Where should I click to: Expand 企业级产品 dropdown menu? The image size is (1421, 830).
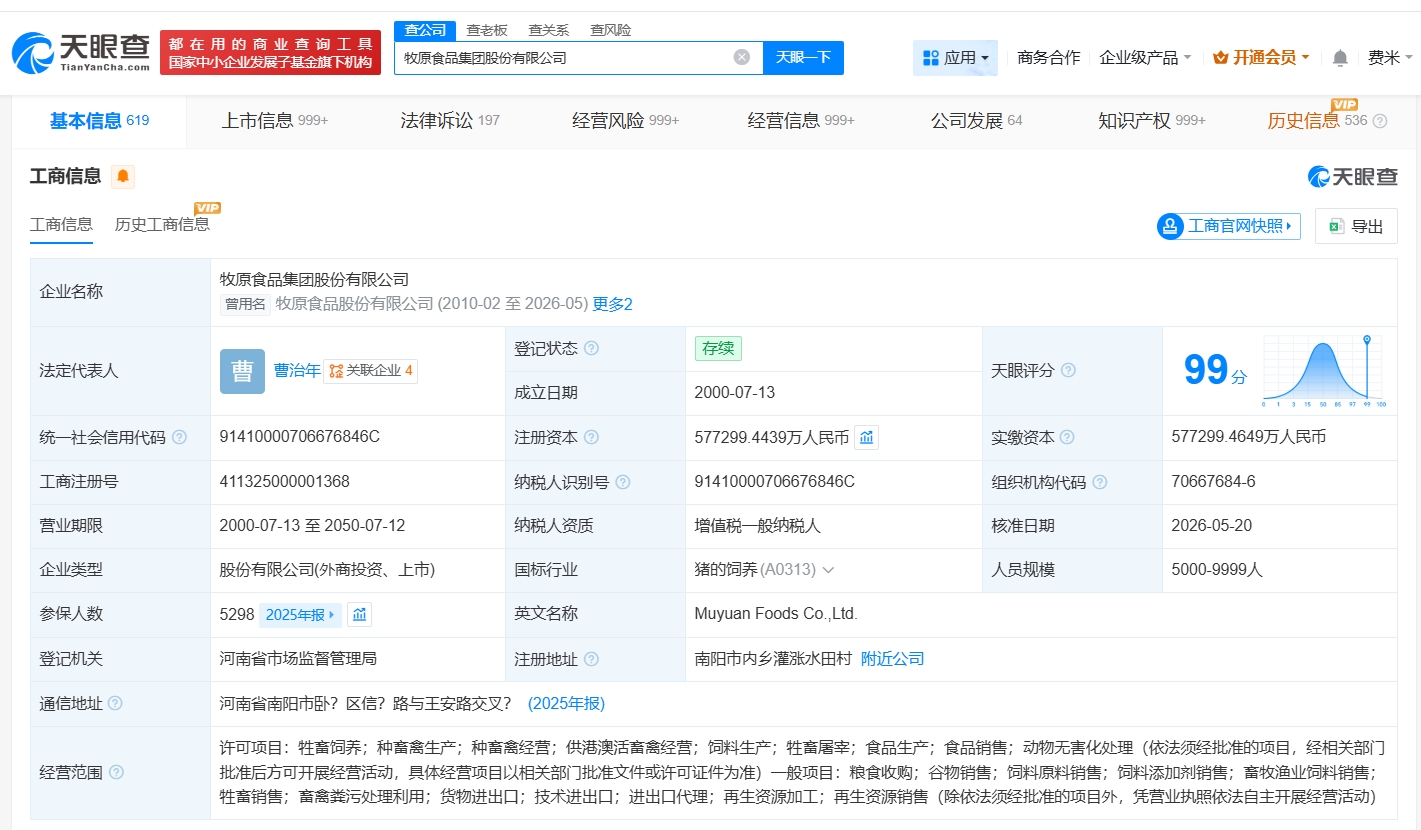(1145, 58)
